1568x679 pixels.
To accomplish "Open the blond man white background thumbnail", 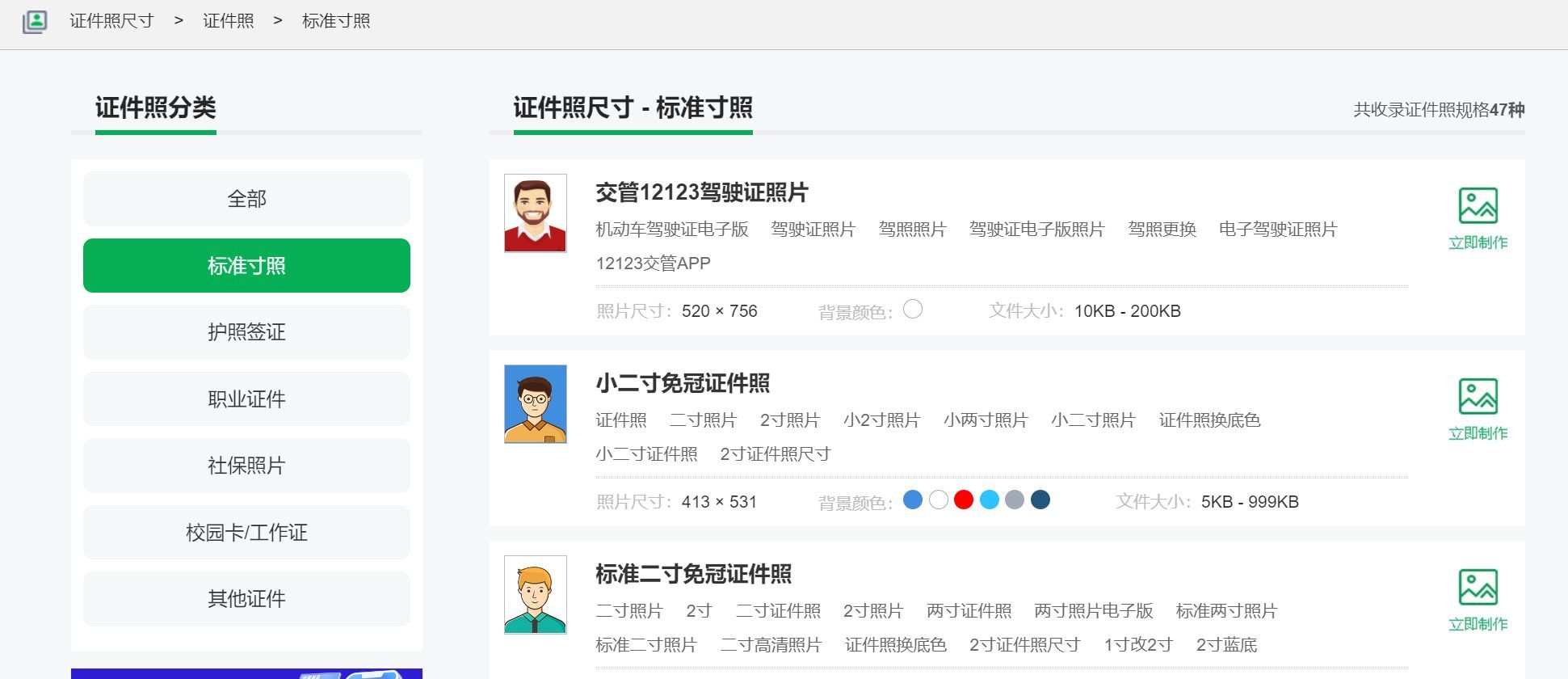I will click(x=535, y=595).
